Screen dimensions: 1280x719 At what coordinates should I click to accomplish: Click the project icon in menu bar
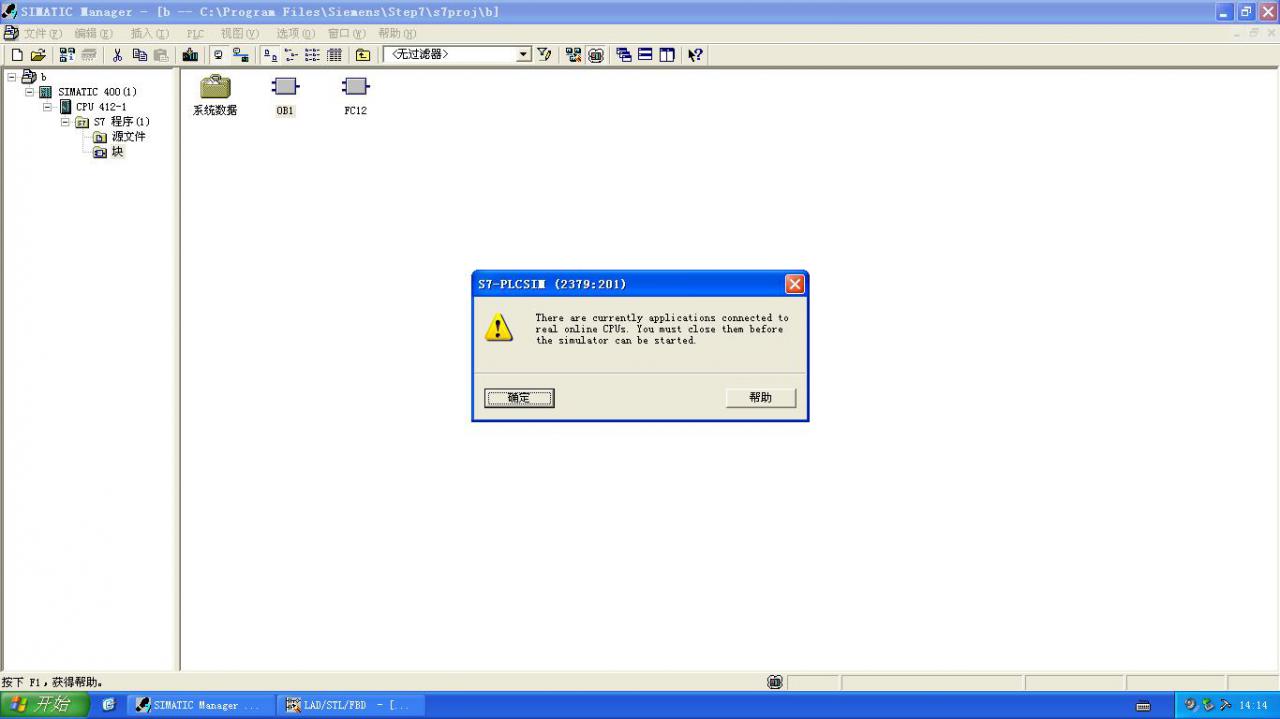[x=10, y=34]
